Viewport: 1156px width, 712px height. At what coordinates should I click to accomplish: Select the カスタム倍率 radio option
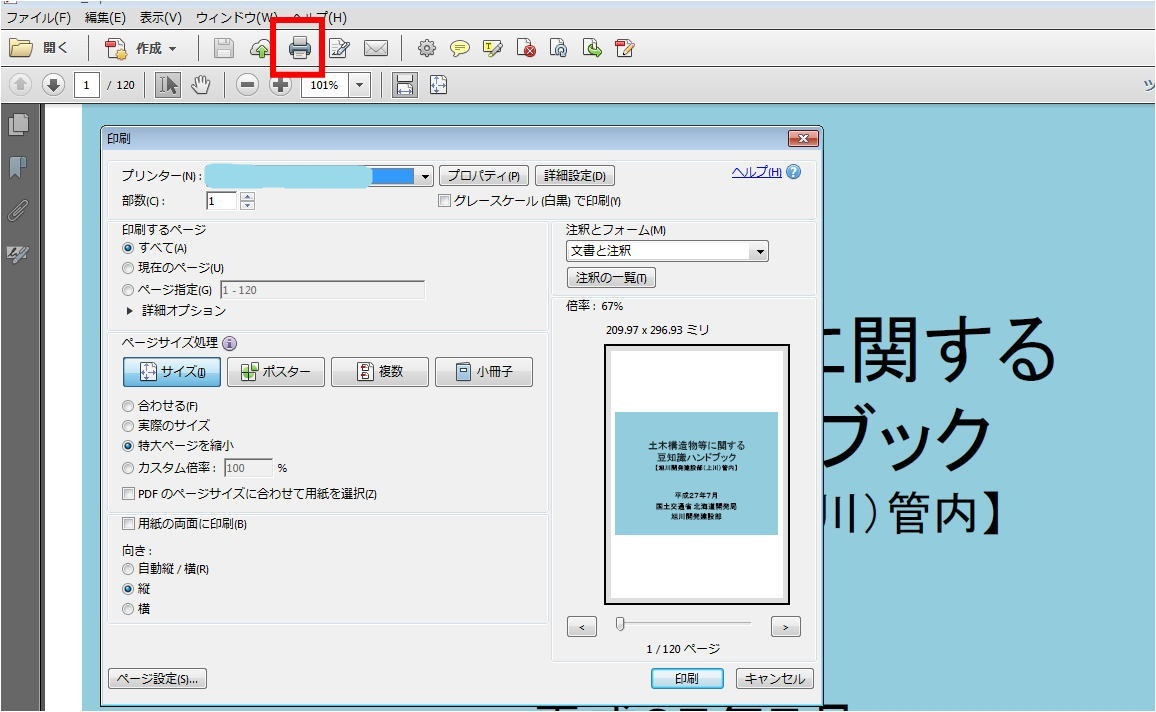click(128, 468)
